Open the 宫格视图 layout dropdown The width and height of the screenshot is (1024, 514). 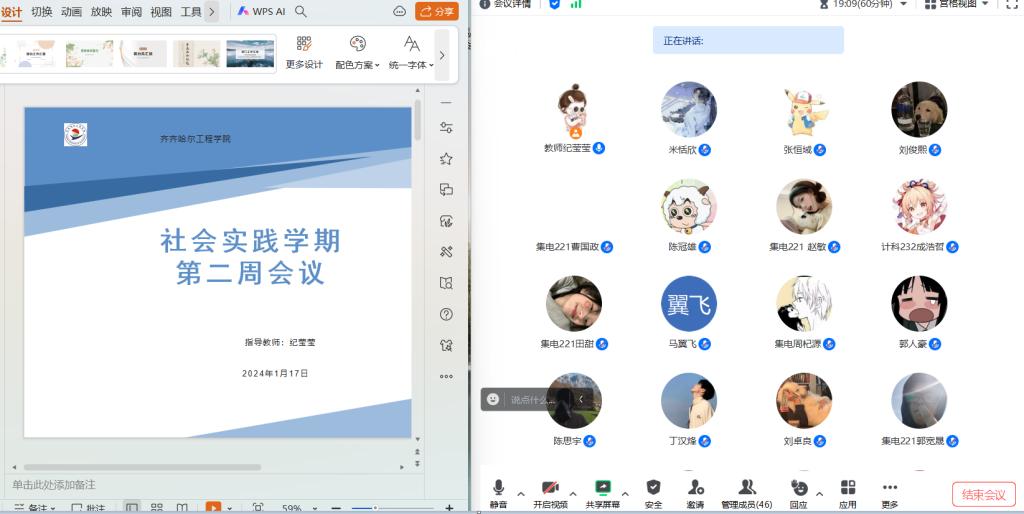click(x=957, y=4)
